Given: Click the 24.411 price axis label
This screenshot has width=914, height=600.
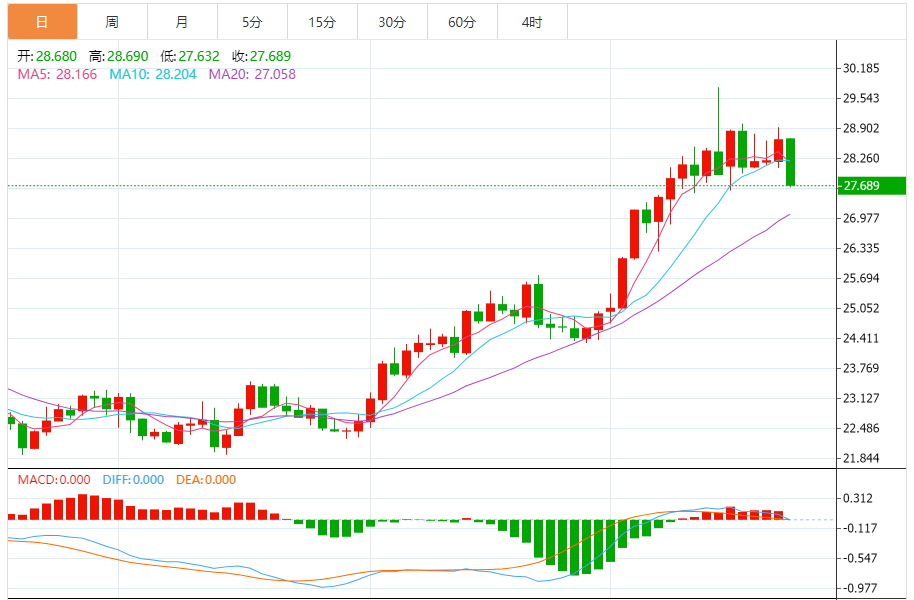Looking at the screenshot, I should (x=861, y=338).
